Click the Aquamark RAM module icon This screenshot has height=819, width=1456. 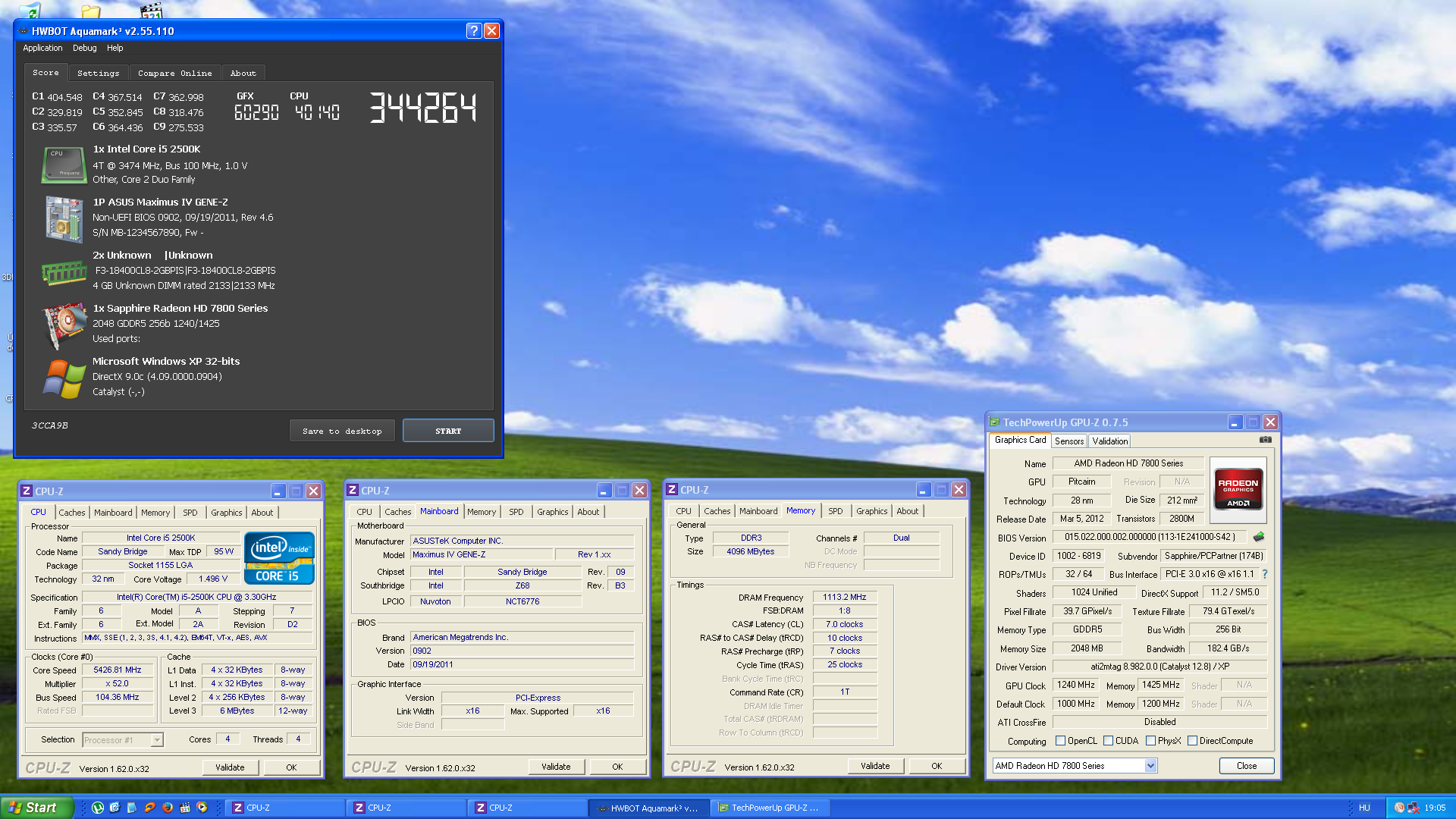tap(64, 272)
